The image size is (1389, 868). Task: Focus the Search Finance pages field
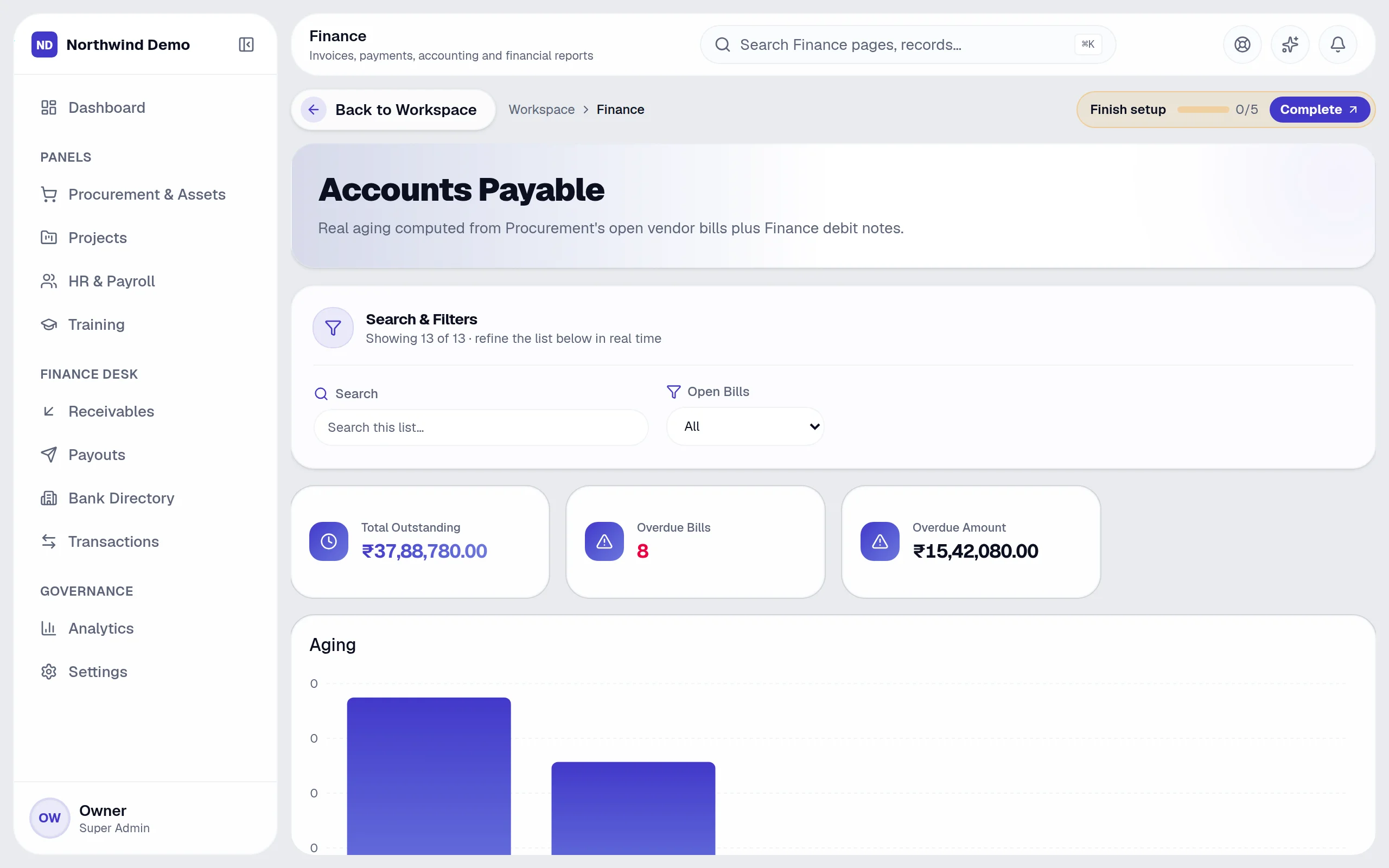coord(907,45)
